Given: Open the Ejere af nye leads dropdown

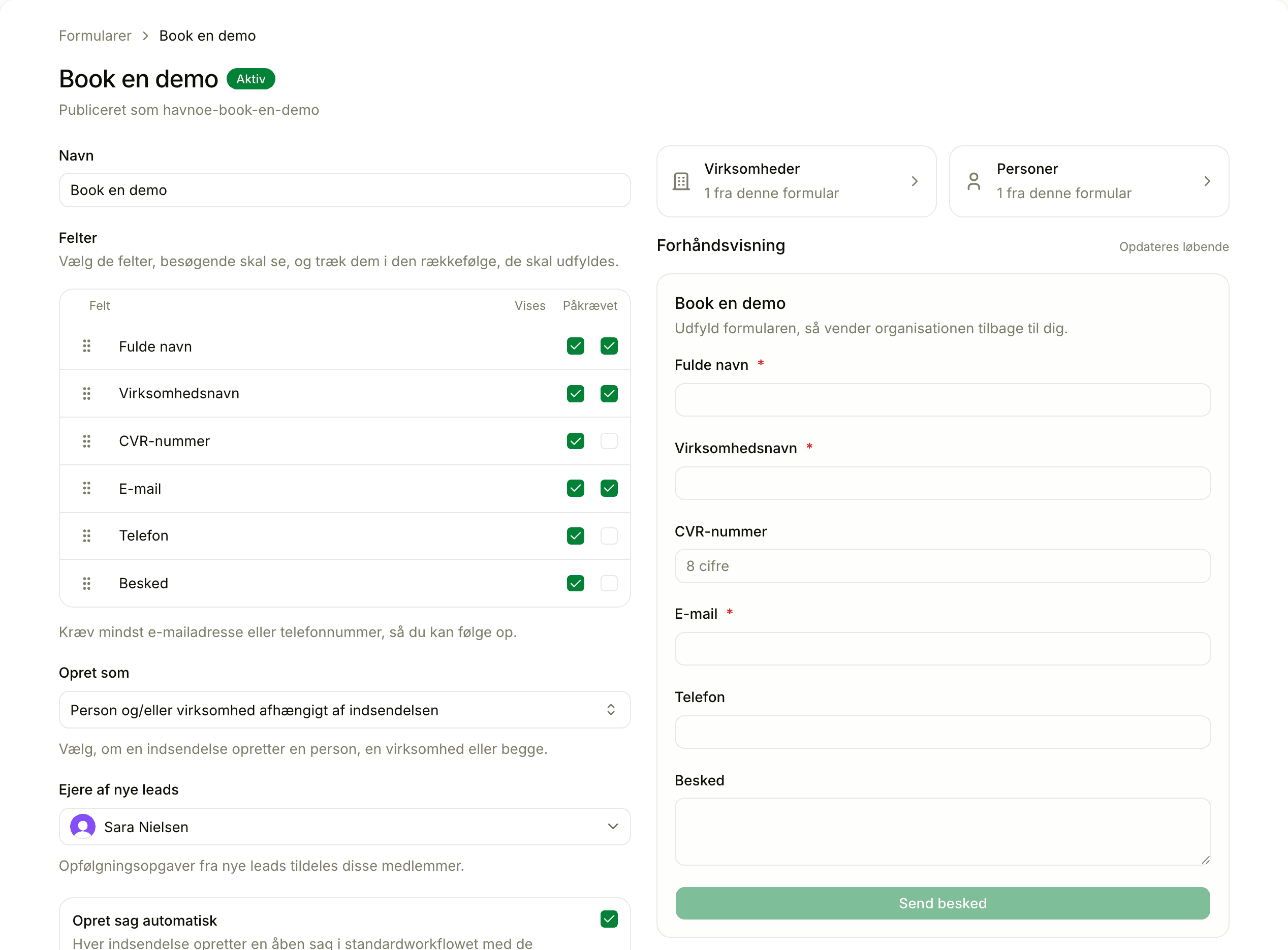Looking at the screenshot, I should pyautogui.click(x=344, y=827).
